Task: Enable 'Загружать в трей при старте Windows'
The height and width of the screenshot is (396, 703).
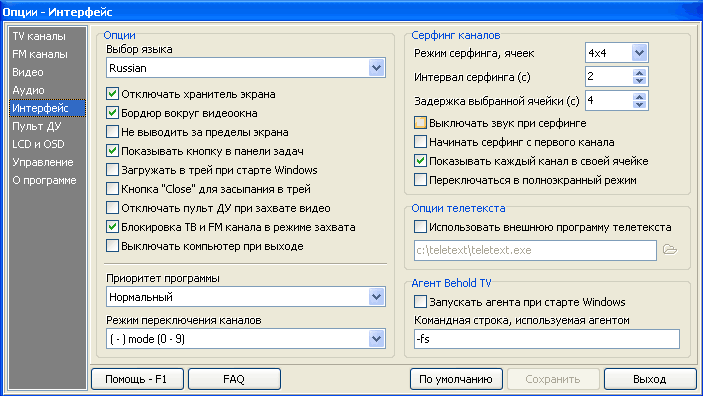Action: click(112, 170)
